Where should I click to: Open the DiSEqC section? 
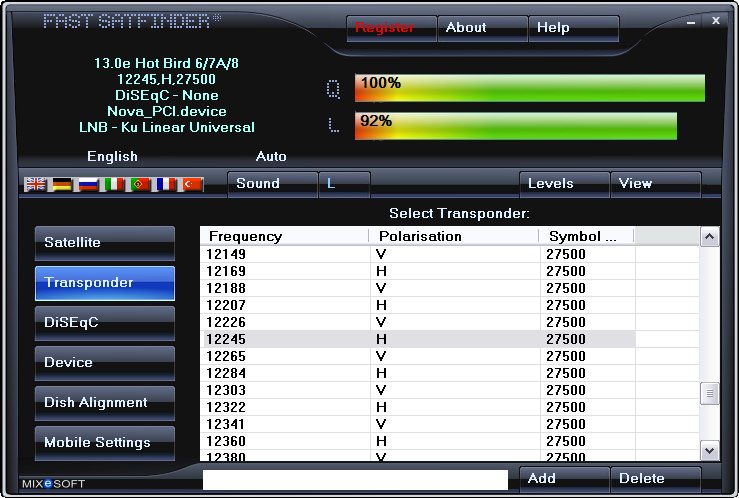pyautogui.click(x=105, y=323)
